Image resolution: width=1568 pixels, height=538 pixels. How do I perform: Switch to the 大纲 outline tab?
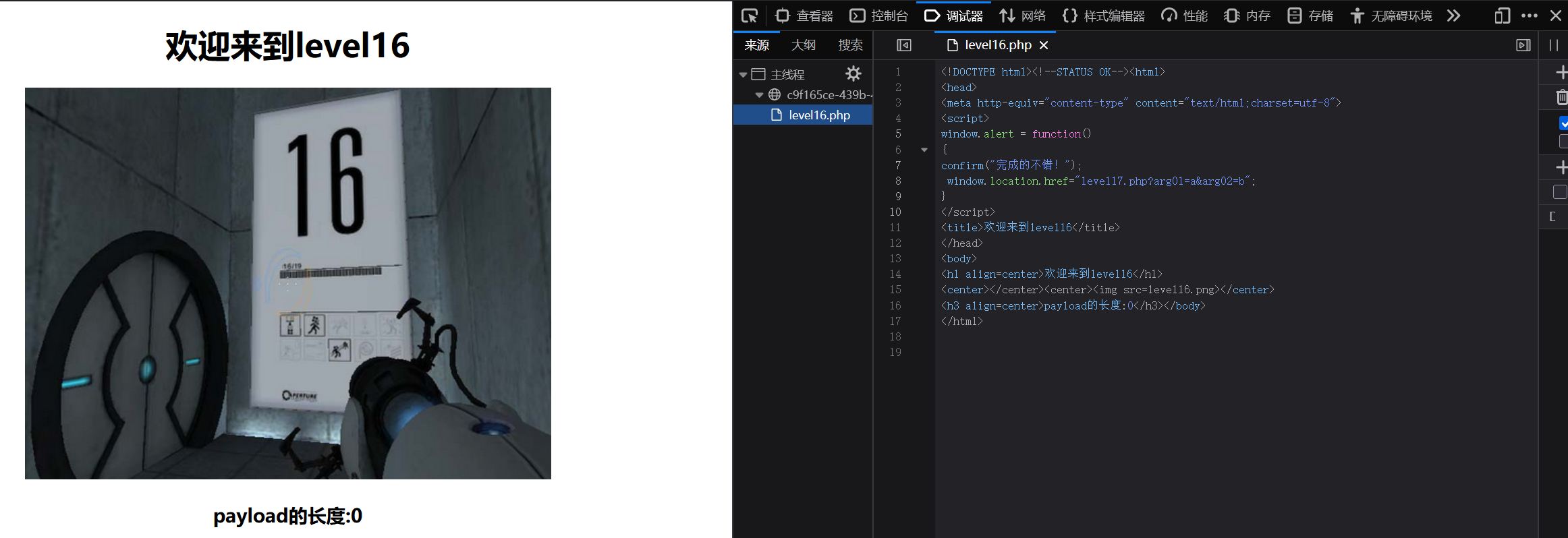803,45
